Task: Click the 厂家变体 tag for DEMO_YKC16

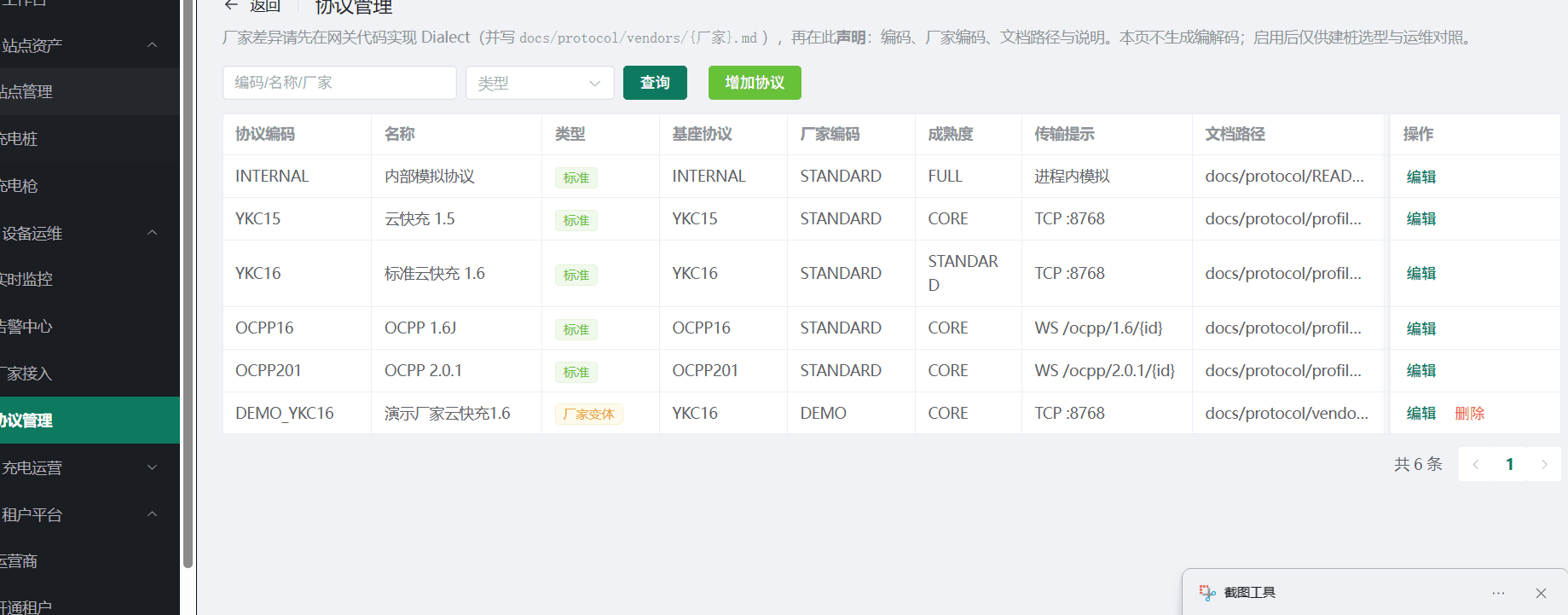Action: [x=589, y=414]
